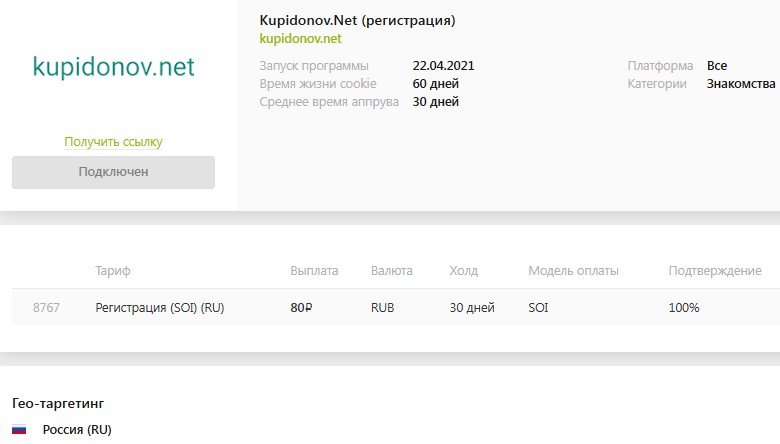Click the 100% confirmation value
This screenshot has width=780, height=444.
(x=684, y=308)
